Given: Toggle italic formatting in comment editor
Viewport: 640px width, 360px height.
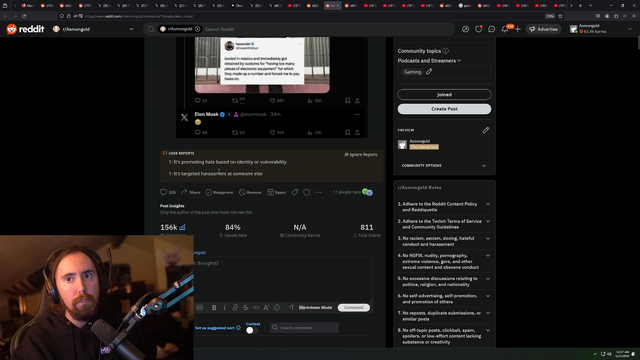Looking at the screenshot, I should pyautogui.click(x=224, y=308).
